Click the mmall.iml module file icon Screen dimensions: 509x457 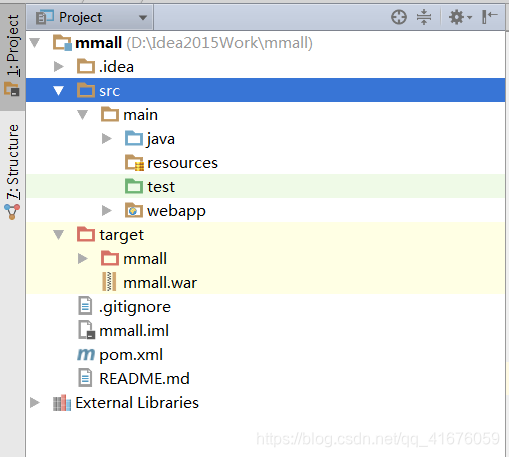[x=86, y=330]
